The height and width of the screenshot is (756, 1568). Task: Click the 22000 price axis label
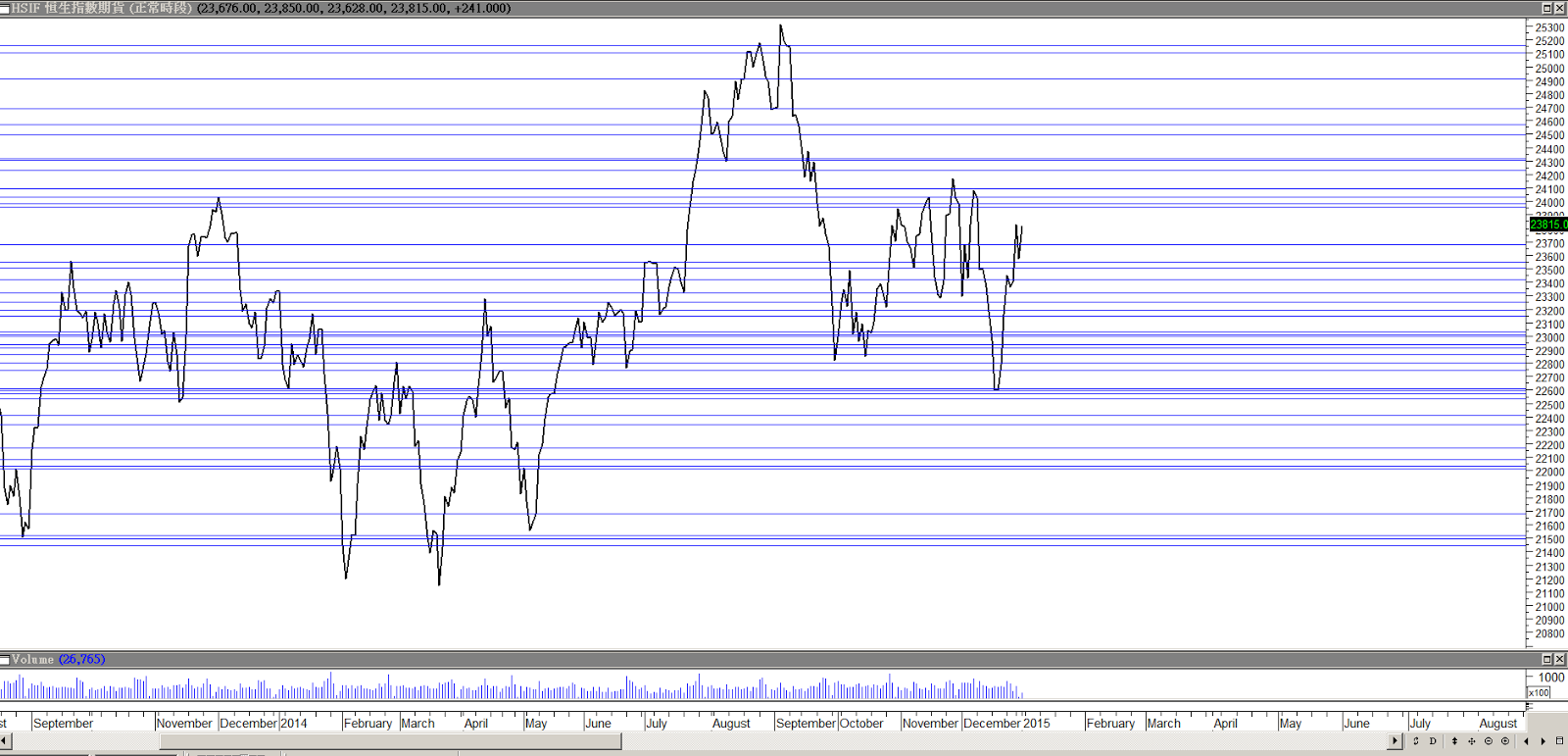pos(1549,473)
